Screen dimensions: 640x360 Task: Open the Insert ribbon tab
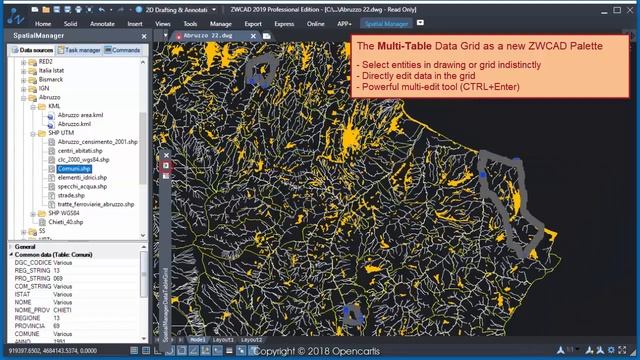[135, 24]
